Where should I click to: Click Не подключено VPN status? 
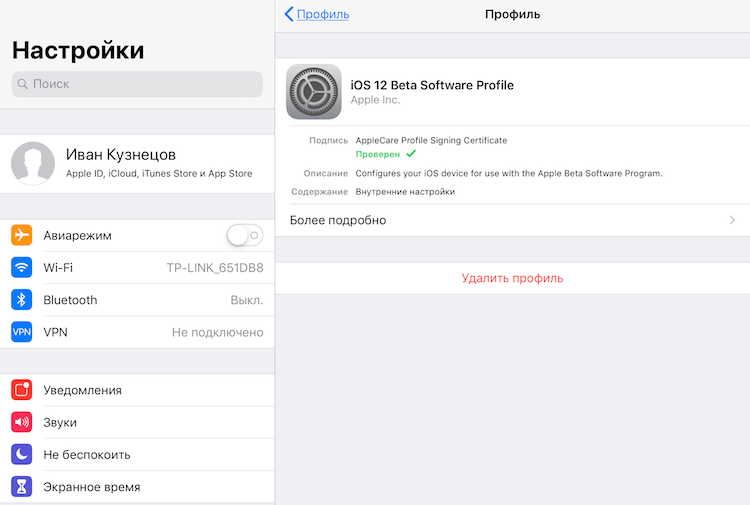pyautogui.click(x=218, y=332)
